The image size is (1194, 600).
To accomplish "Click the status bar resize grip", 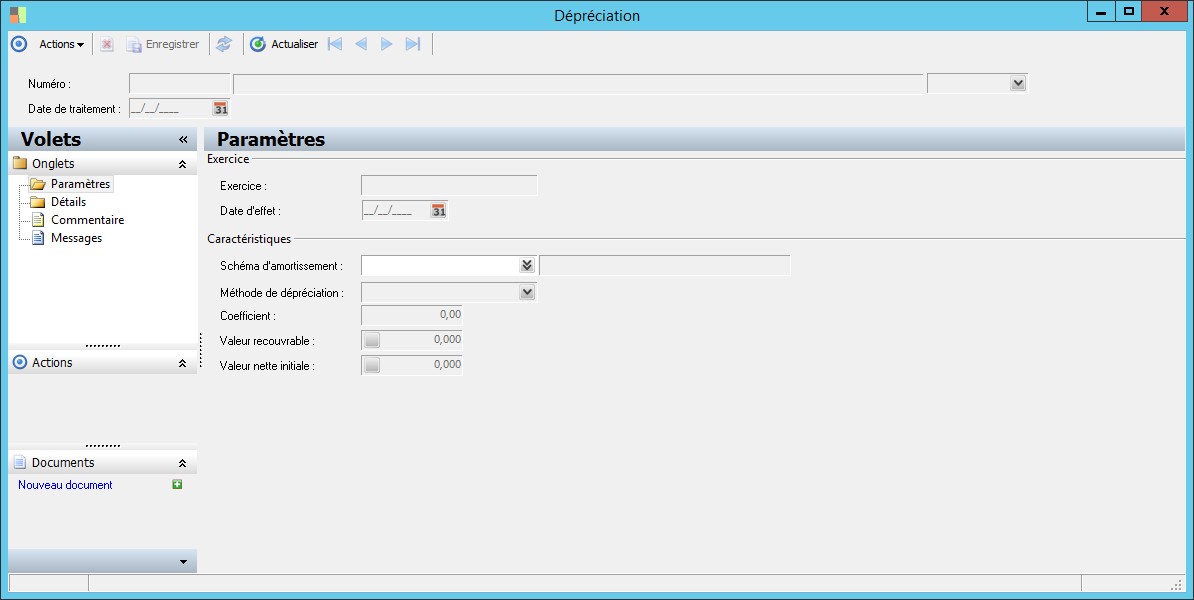I will [1176, 584].
